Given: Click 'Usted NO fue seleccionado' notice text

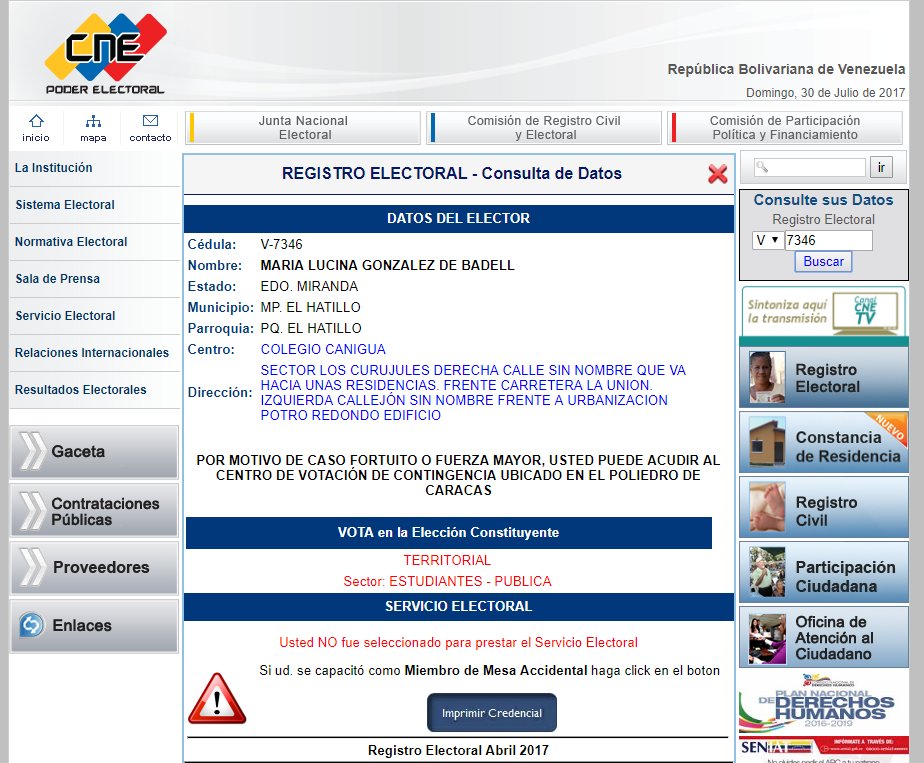Looking at the screenshot, I should (458, 643).
